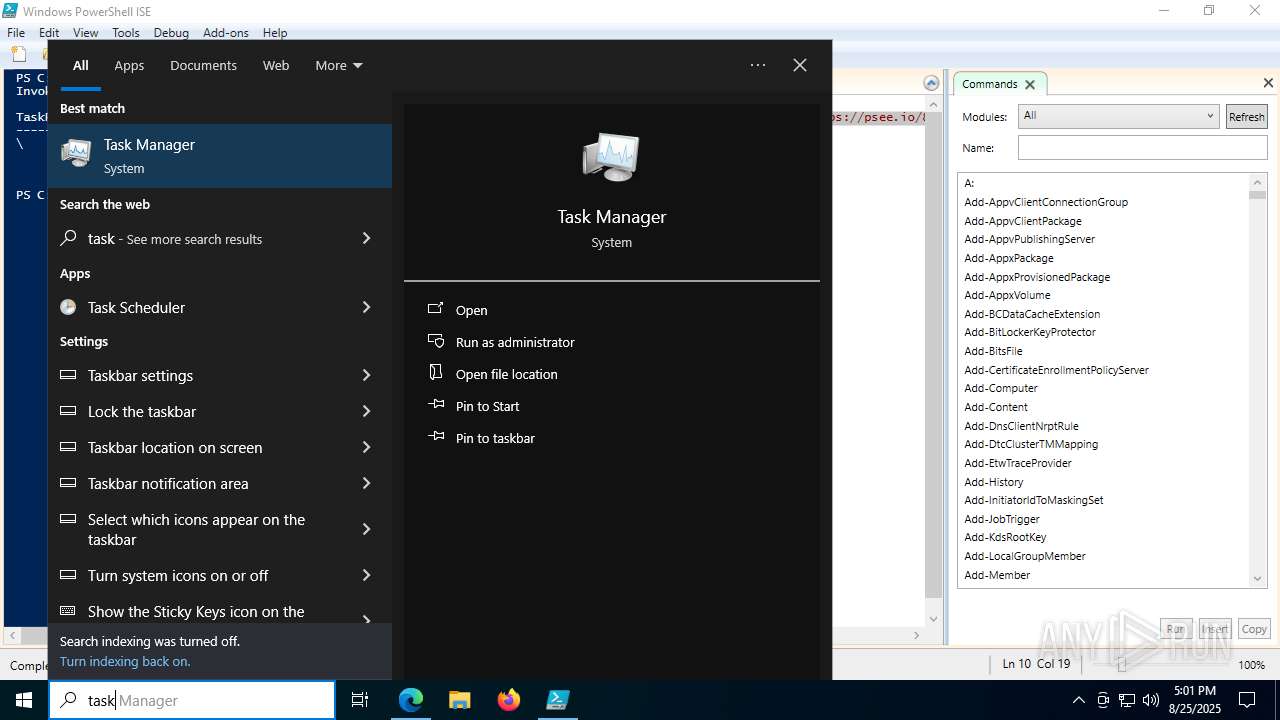Click the Pin to Start pin icon
The width and height of the screenshot is (1280, 720).
(x=435, y=405)
